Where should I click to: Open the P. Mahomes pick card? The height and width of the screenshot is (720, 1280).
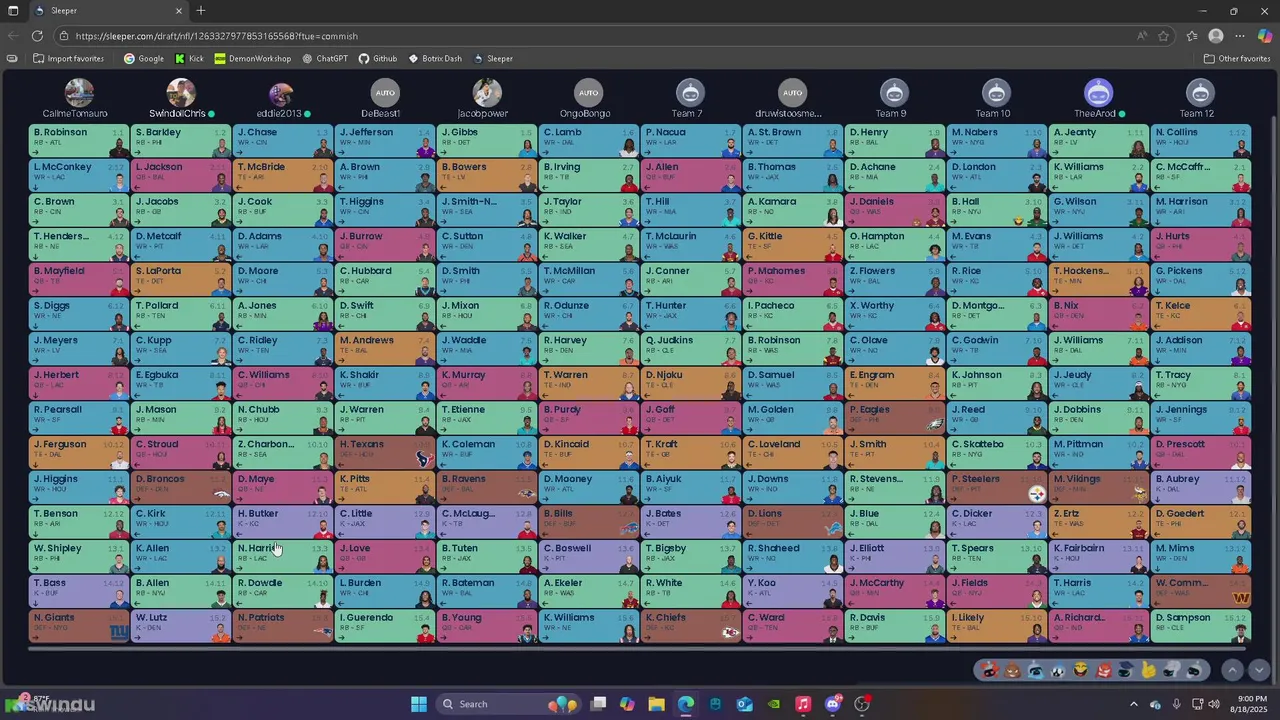(x=792, y=279)
